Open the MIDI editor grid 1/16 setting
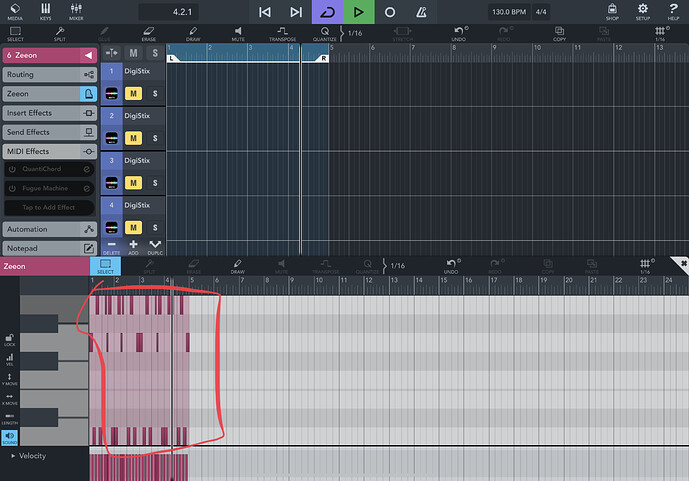 (645, 266)
